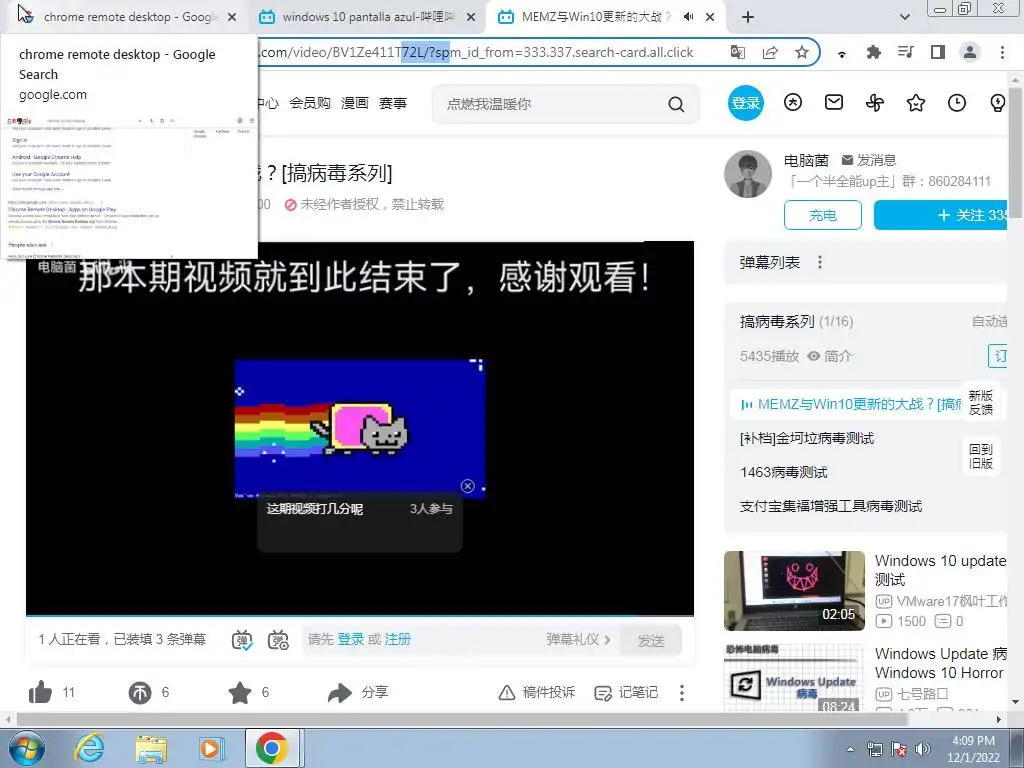The width and height of the screenshot is (1024, 768).
Task: Open danmaku settings icon
Action: (278, 640)
